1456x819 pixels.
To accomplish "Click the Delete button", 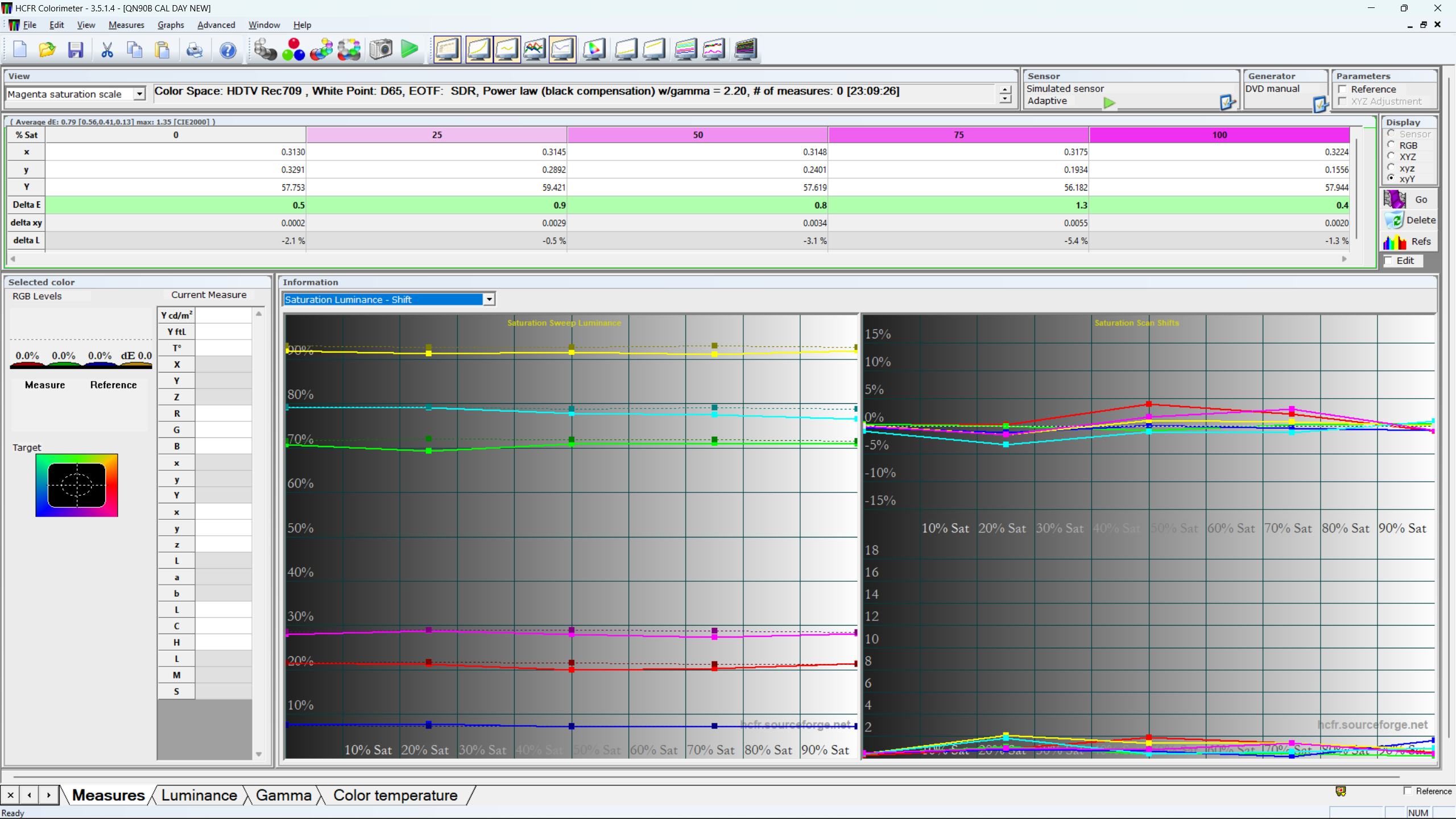I will click(x=1409, y=220).
